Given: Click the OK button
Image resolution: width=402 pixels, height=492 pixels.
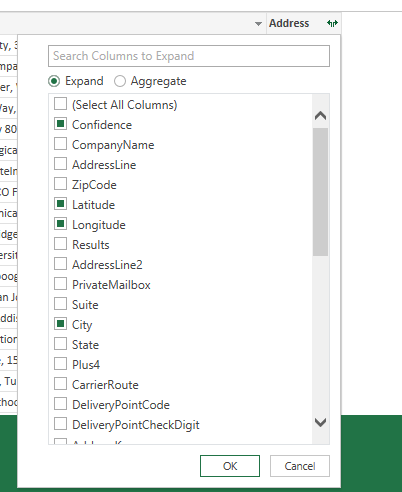Looking at the screenshot, I should point(230,466).
